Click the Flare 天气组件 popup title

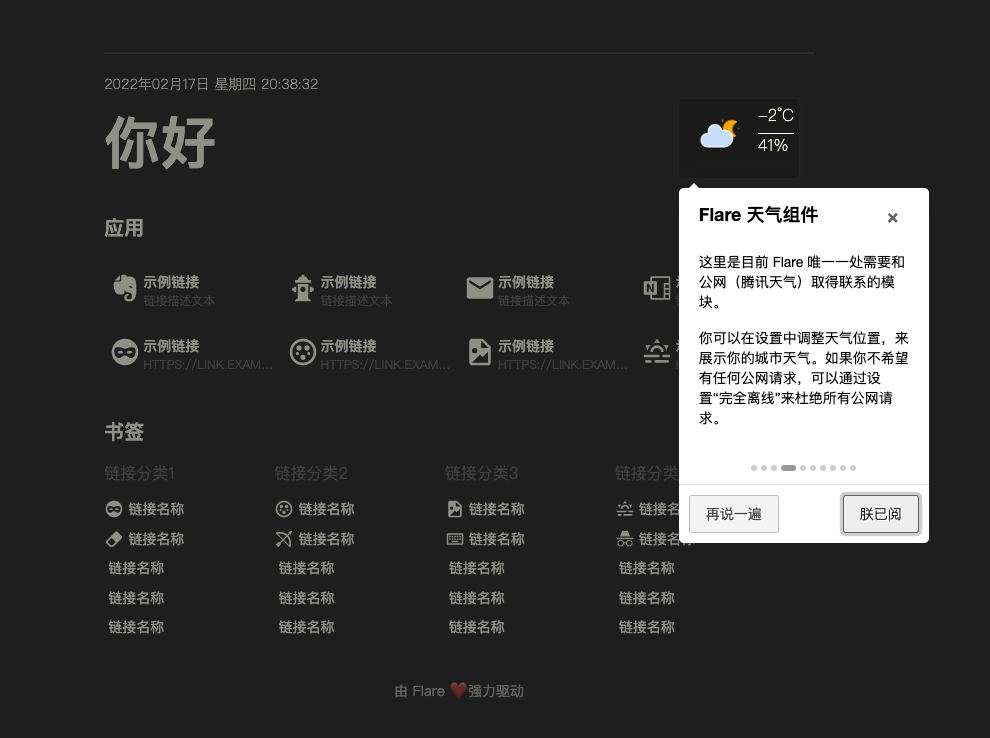point(758,215)
